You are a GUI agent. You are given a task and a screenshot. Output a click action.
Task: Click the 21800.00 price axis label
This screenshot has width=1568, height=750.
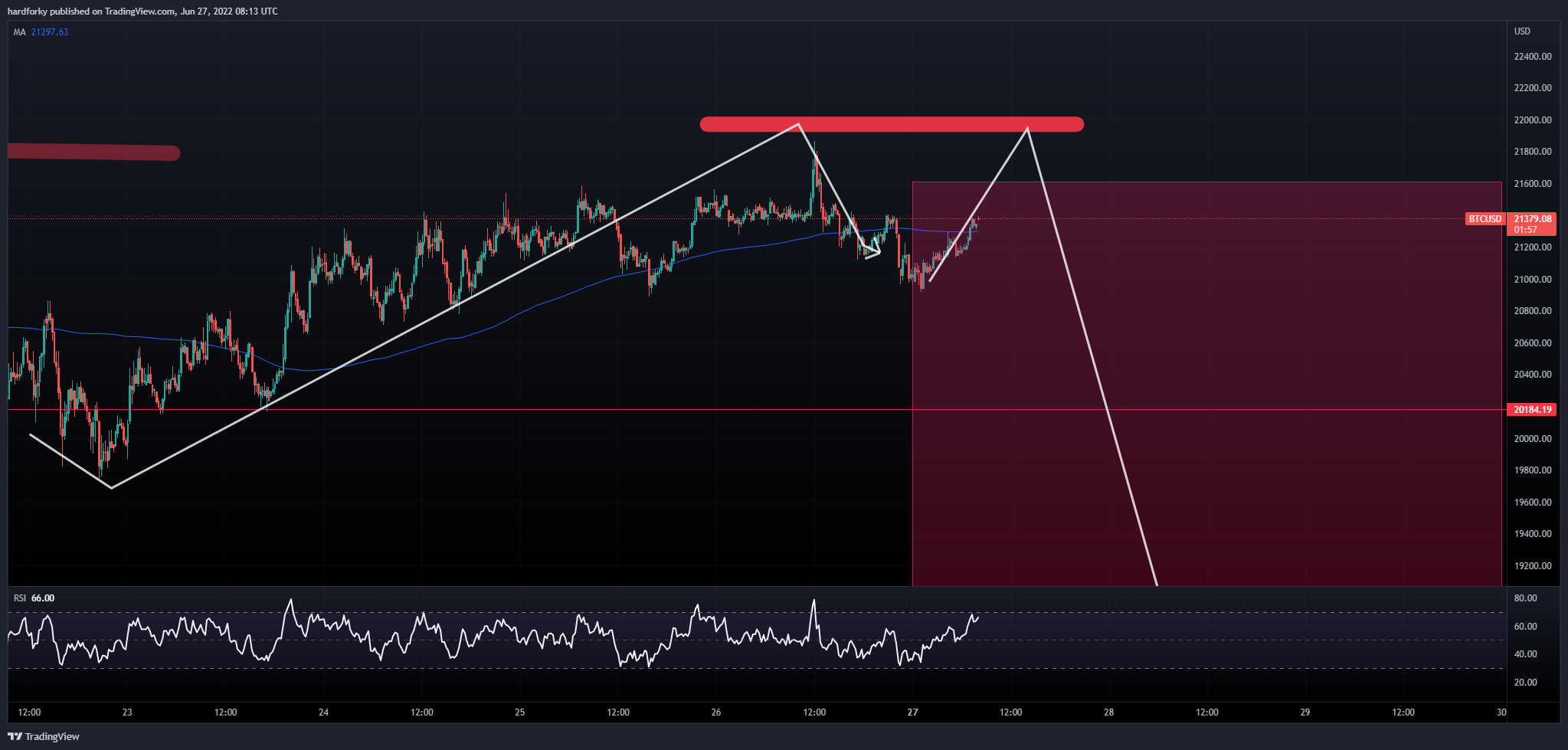pyautogui.click(x=1533, y=152)
